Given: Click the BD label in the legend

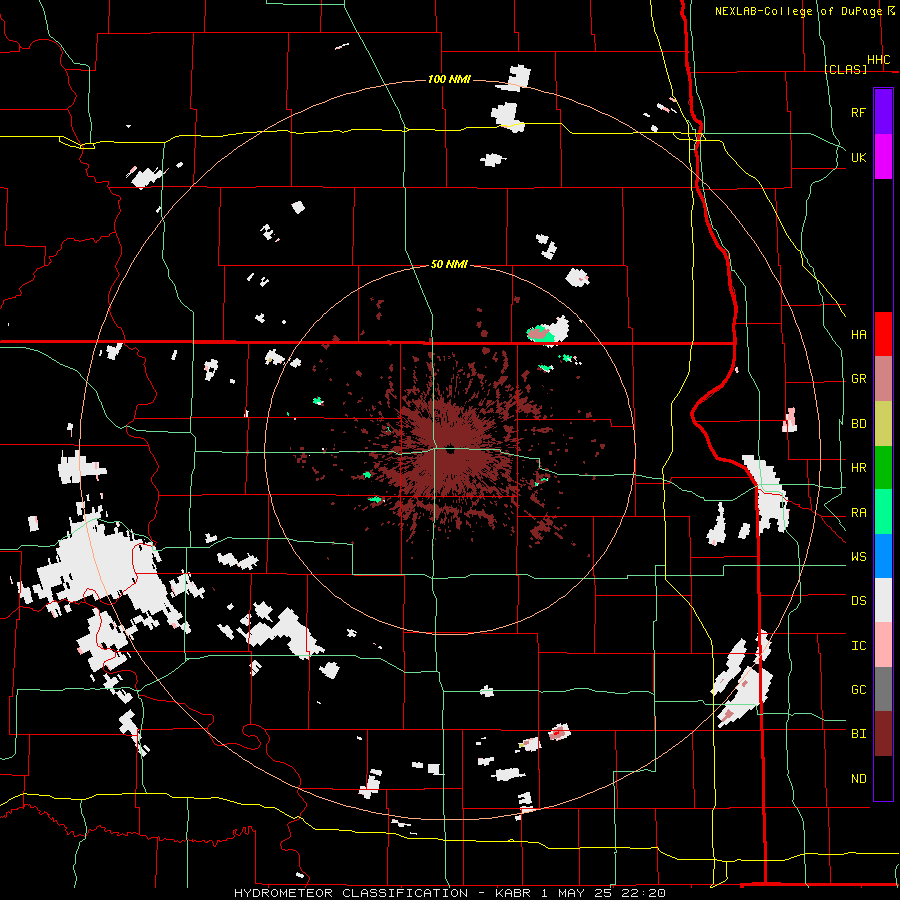Looking at the screenshot, I should click(x=858, y=424).
